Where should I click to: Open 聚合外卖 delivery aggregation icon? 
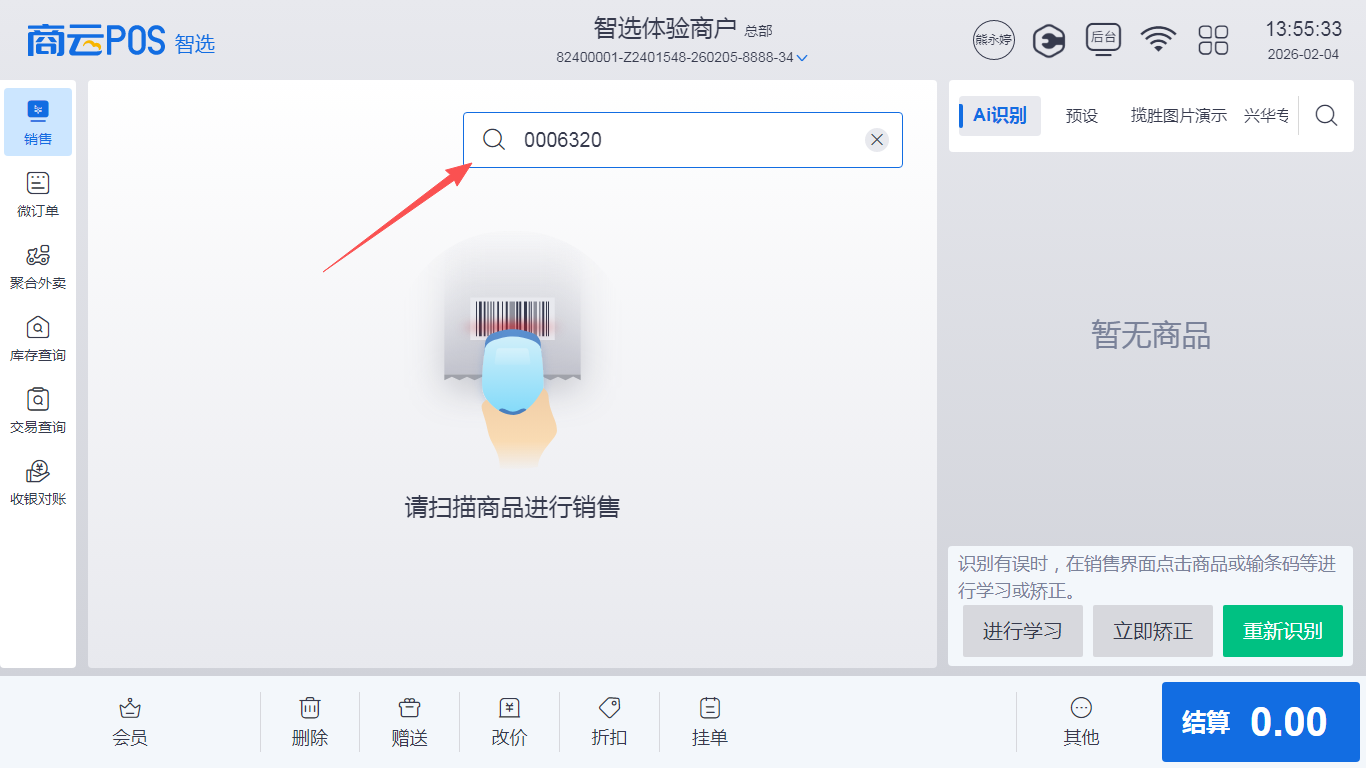[x=38, y=266]
